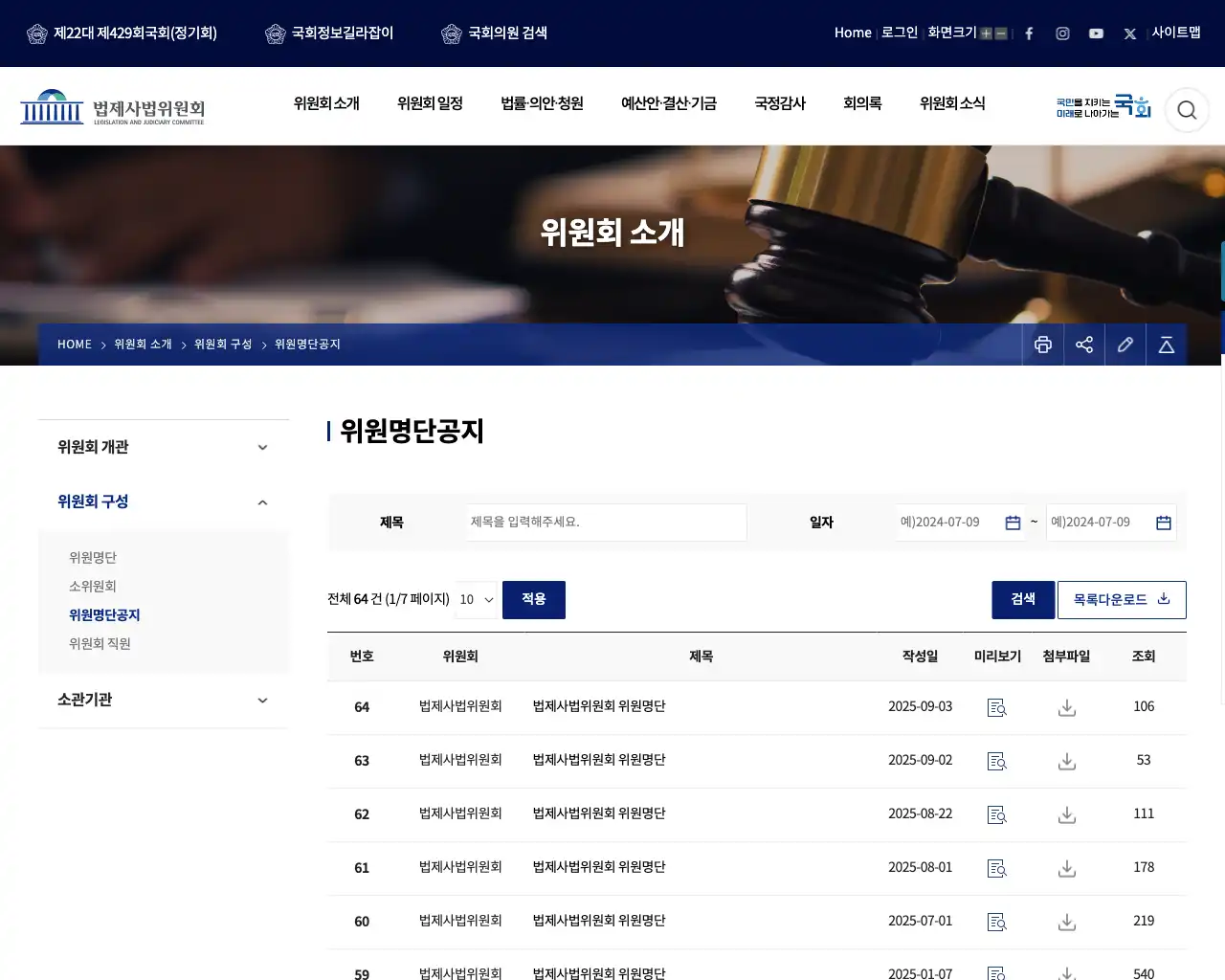
Task: Open the 법률·의안·청원 main menu
Action: (x=542, y=103)
